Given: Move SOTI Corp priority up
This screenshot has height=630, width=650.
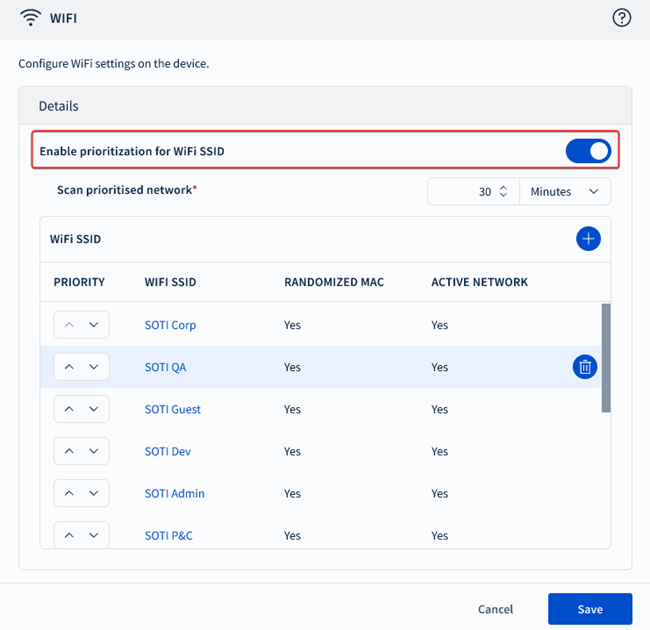Looking at the screenshot, I should click(x=69, y=325).
